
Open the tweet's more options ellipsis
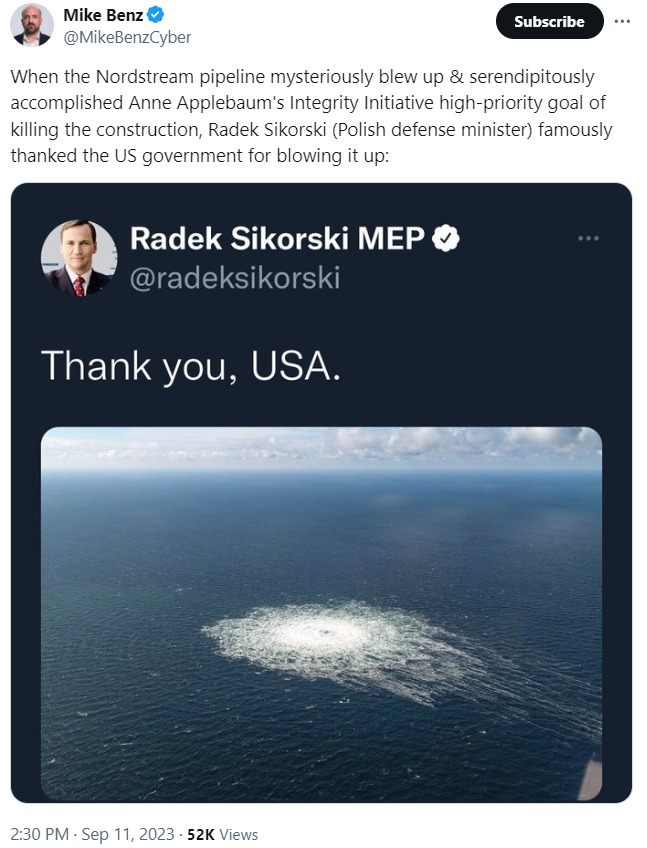[x=622, y=21]
